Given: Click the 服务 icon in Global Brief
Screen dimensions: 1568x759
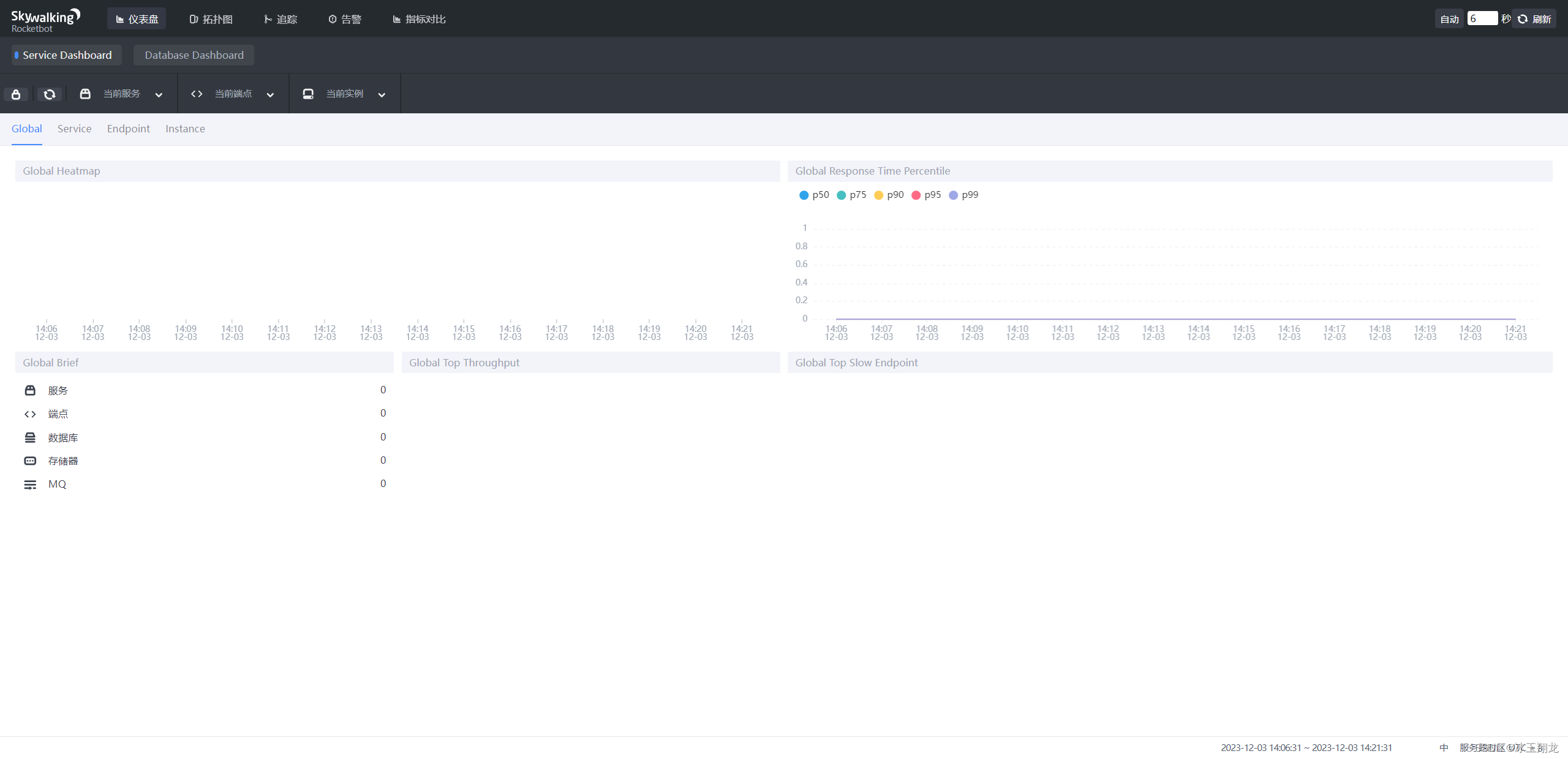Looking at the screenshot, I should 30,390.
